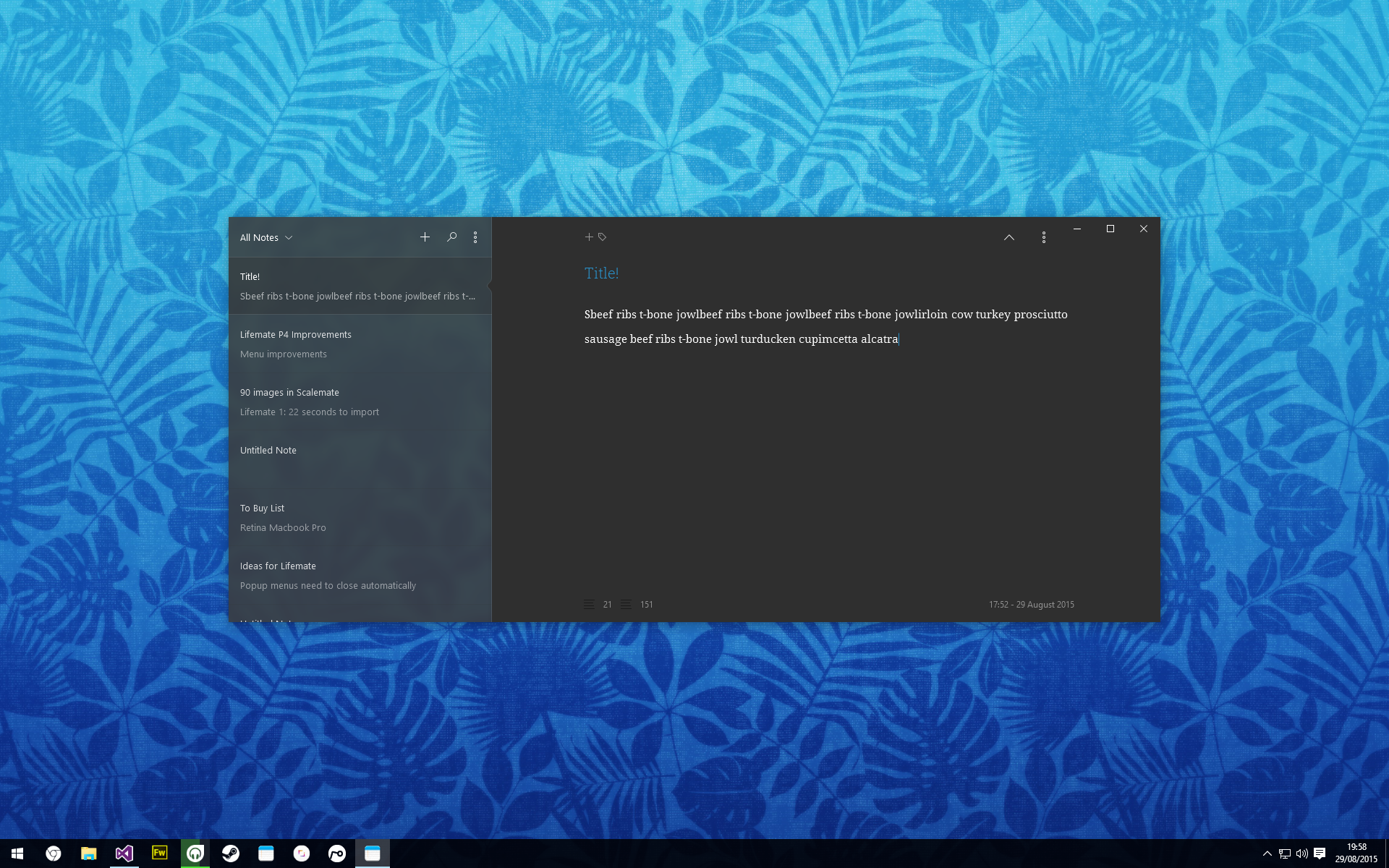
Task: Open the Action Center notifications icon
Action: coord(1320,854)
